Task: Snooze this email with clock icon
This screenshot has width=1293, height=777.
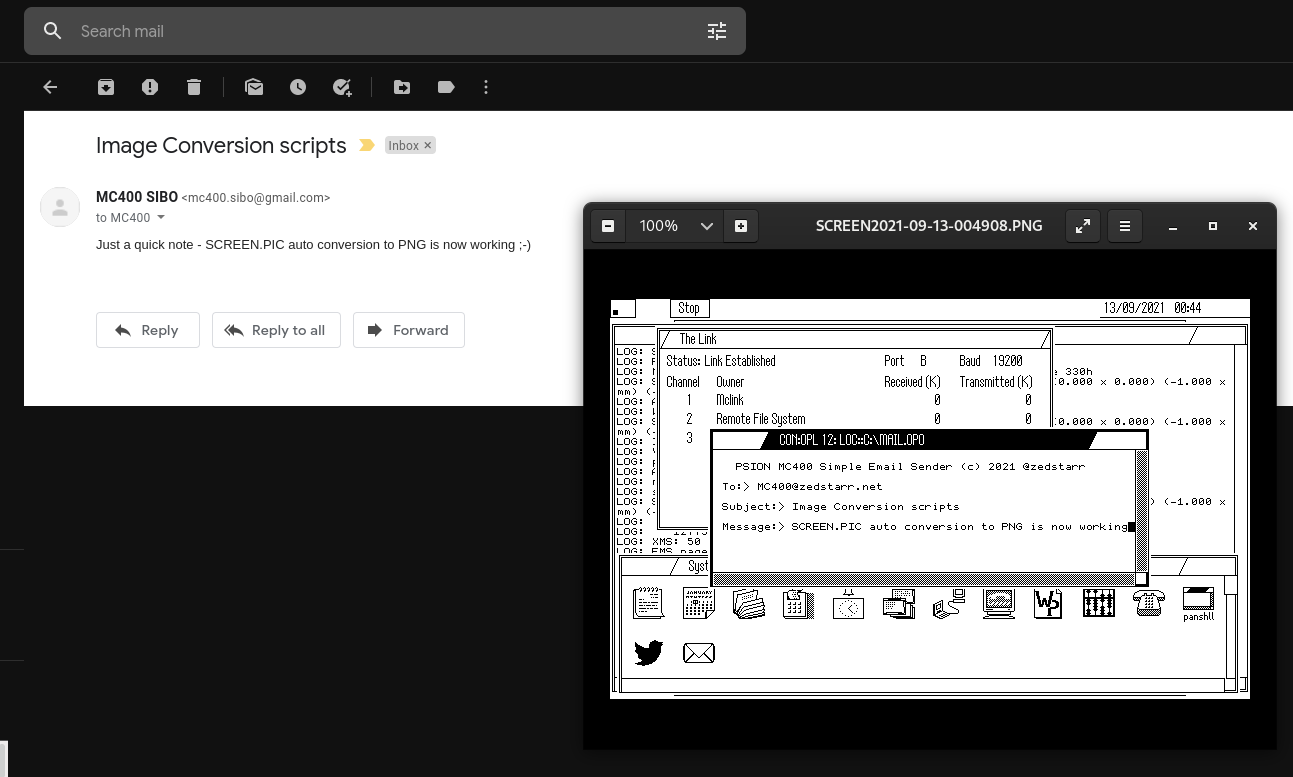Action: [298, 88]
